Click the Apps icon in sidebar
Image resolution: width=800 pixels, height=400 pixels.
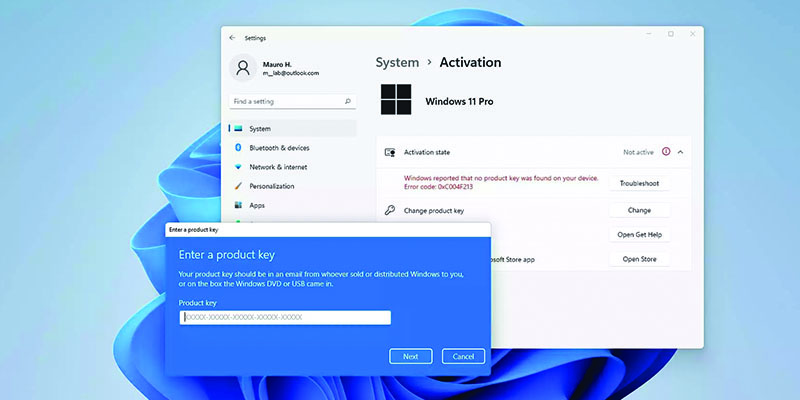click(238, 205)
